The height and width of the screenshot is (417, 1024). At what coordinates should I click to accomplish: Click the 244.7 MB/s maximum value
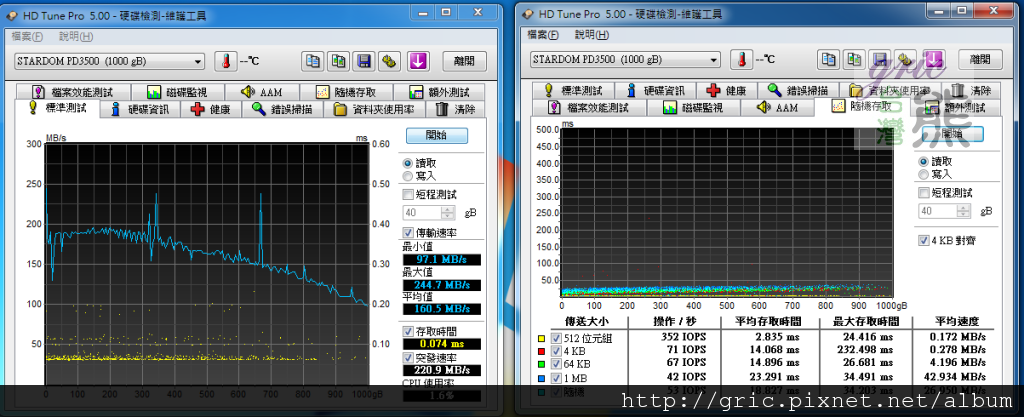(x=442, y=285)
